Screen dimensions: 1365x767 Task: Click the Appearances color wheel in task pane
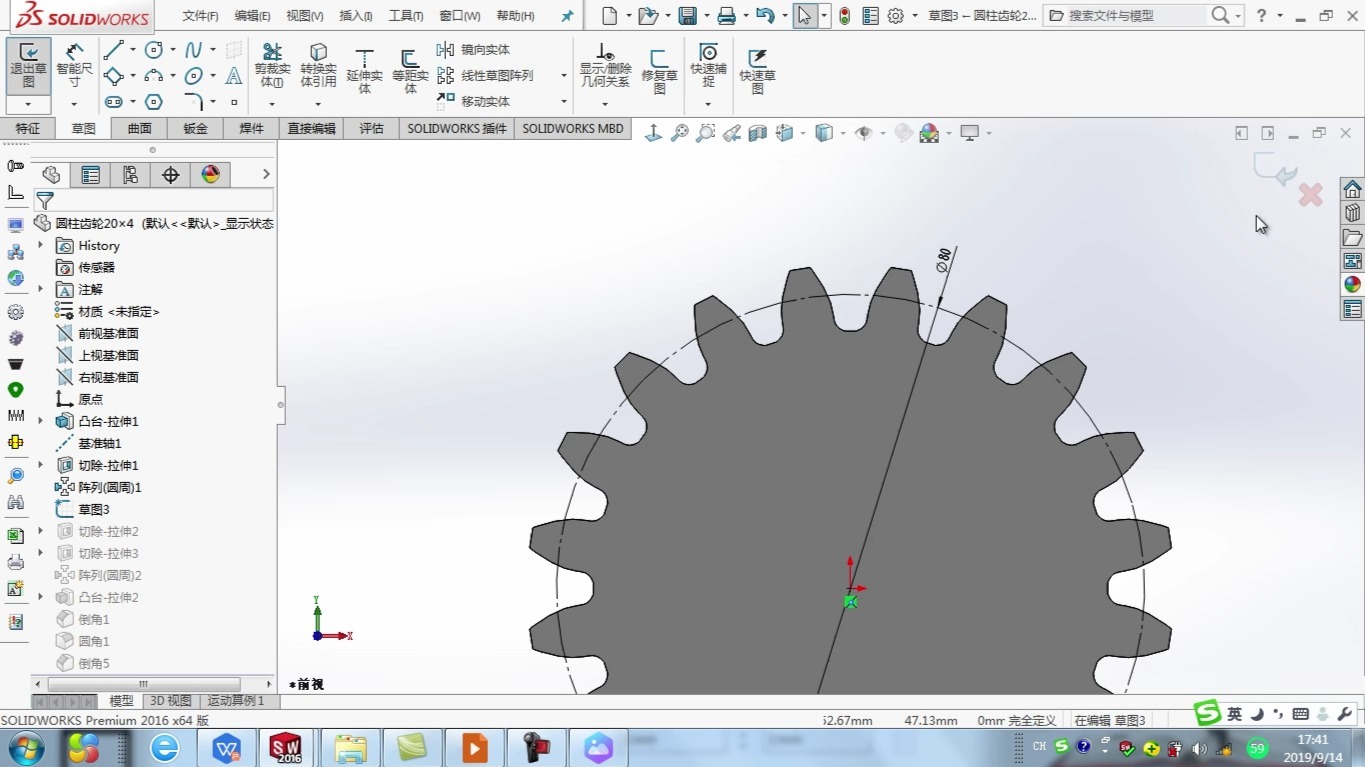coord(1352,284)
